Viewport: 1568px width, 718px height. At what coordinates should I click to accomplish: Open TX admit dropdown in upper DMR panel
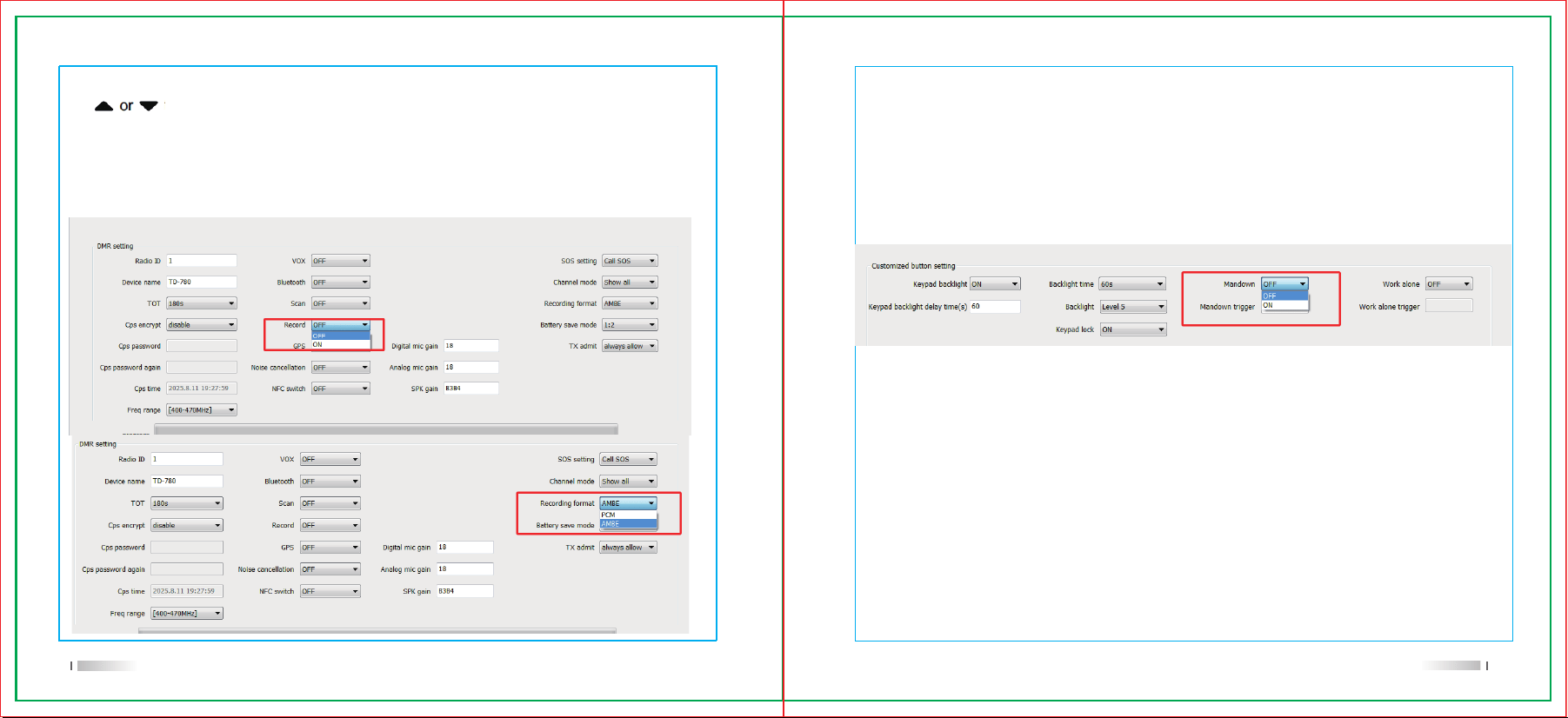pyautogui.click(x=630, y=346)
